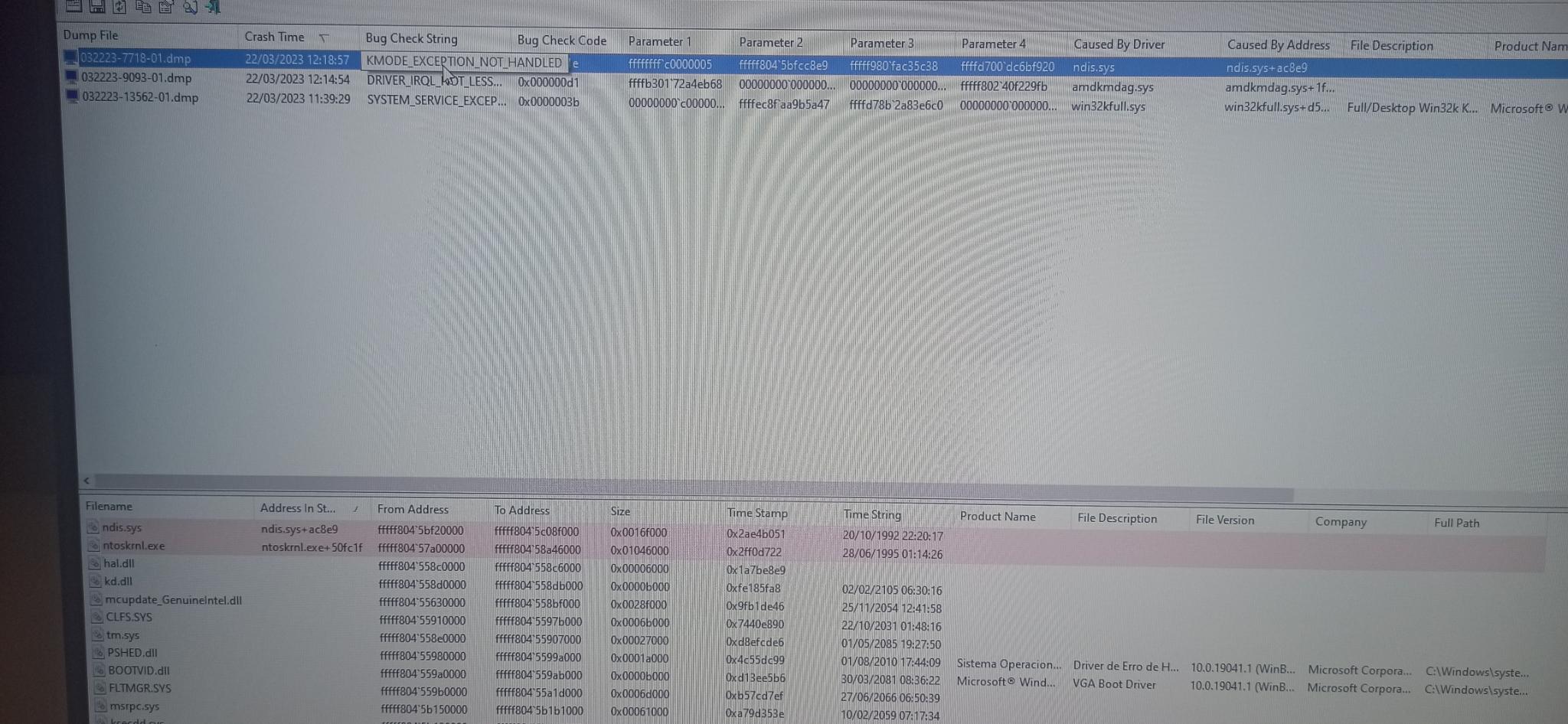This screenshot has width=1568, height=724.
Task: Click the To Address column header
Action: [x=521, y=510]
